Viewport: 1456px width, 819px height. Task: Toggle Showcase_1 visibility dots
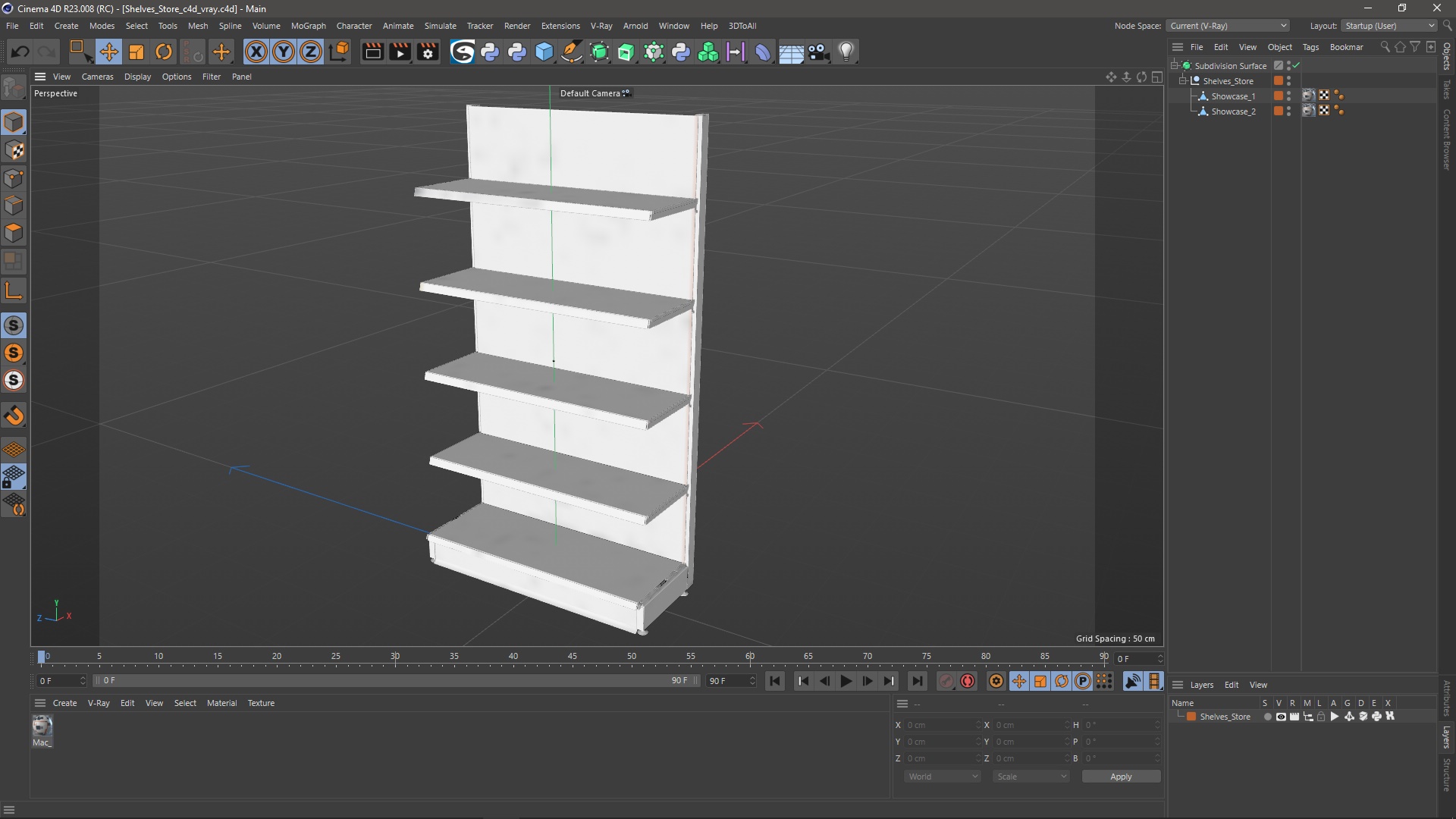pos(1288,96)
